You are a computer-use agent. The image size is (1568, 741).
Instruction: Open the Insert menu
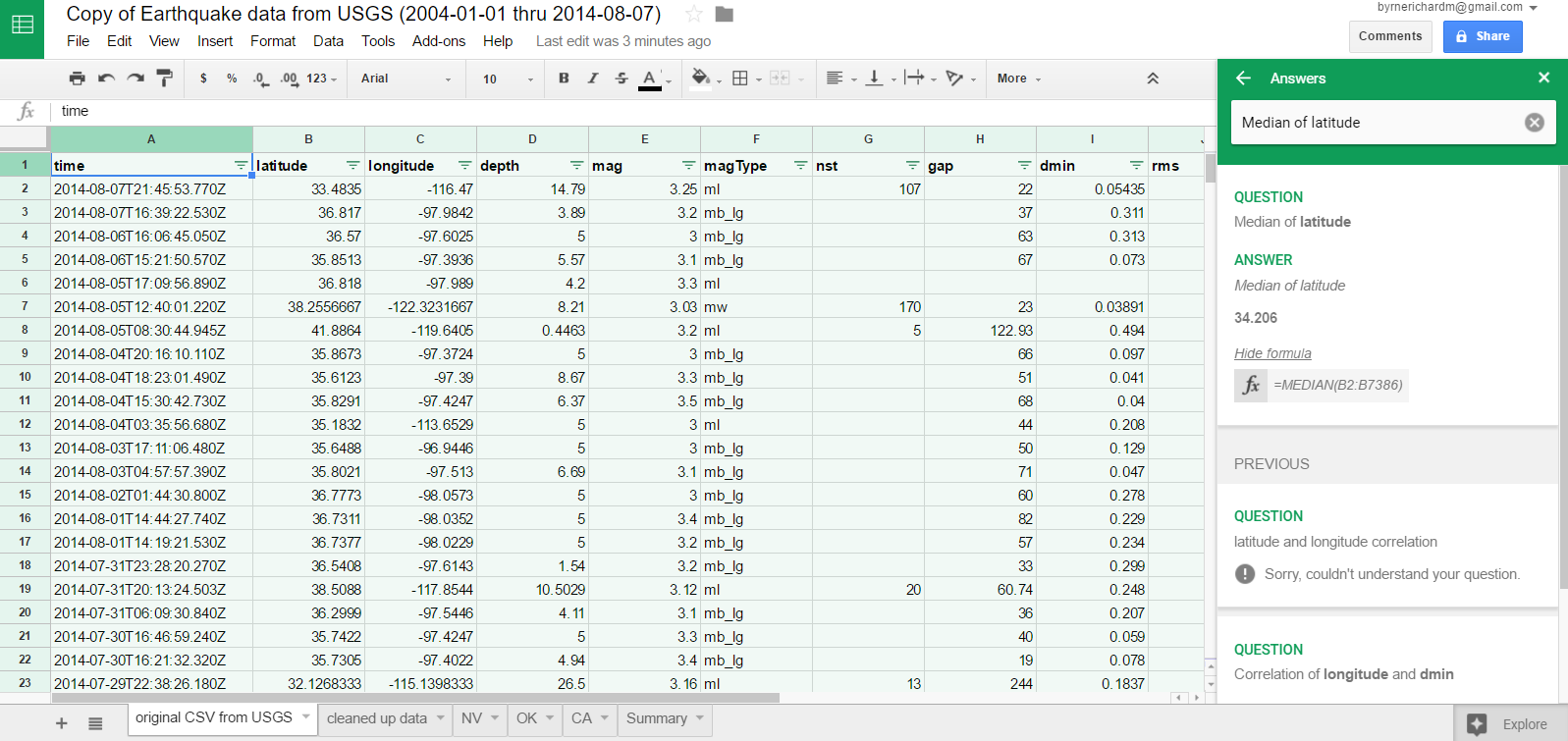(x=215, y=41)
